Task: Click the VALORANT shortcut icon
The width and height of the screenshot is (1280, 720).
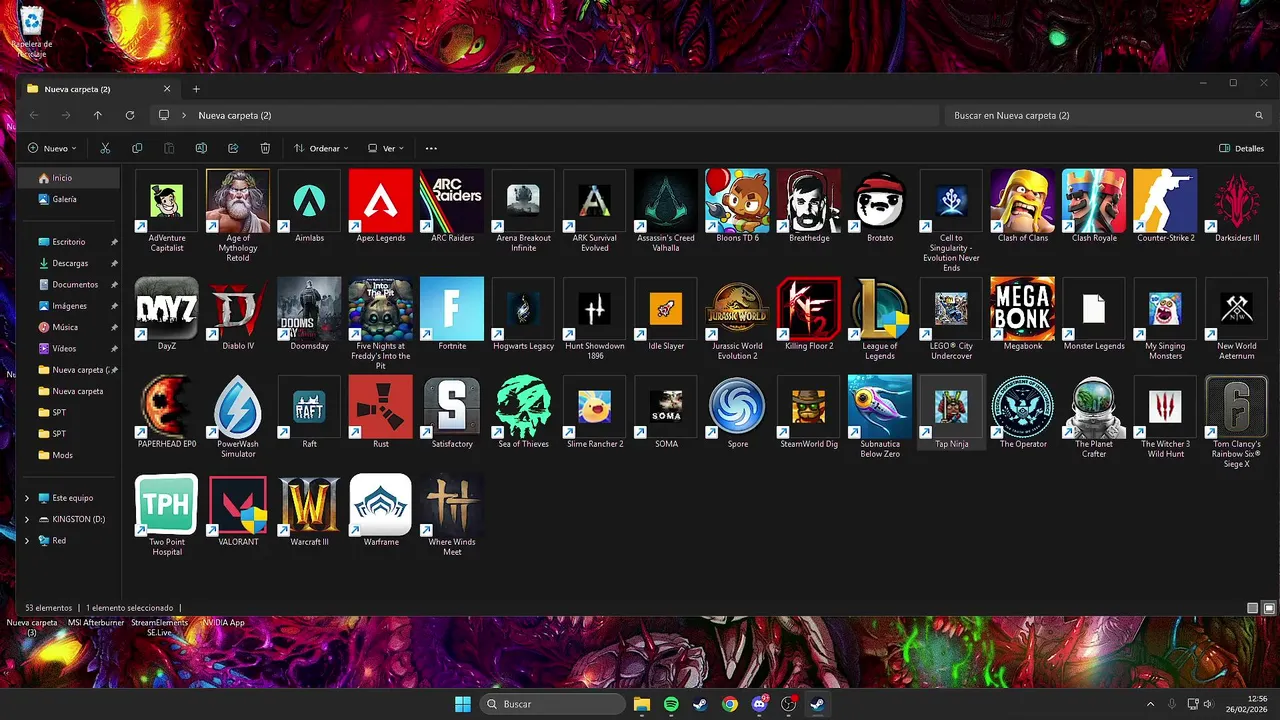Action: point(238,505)
